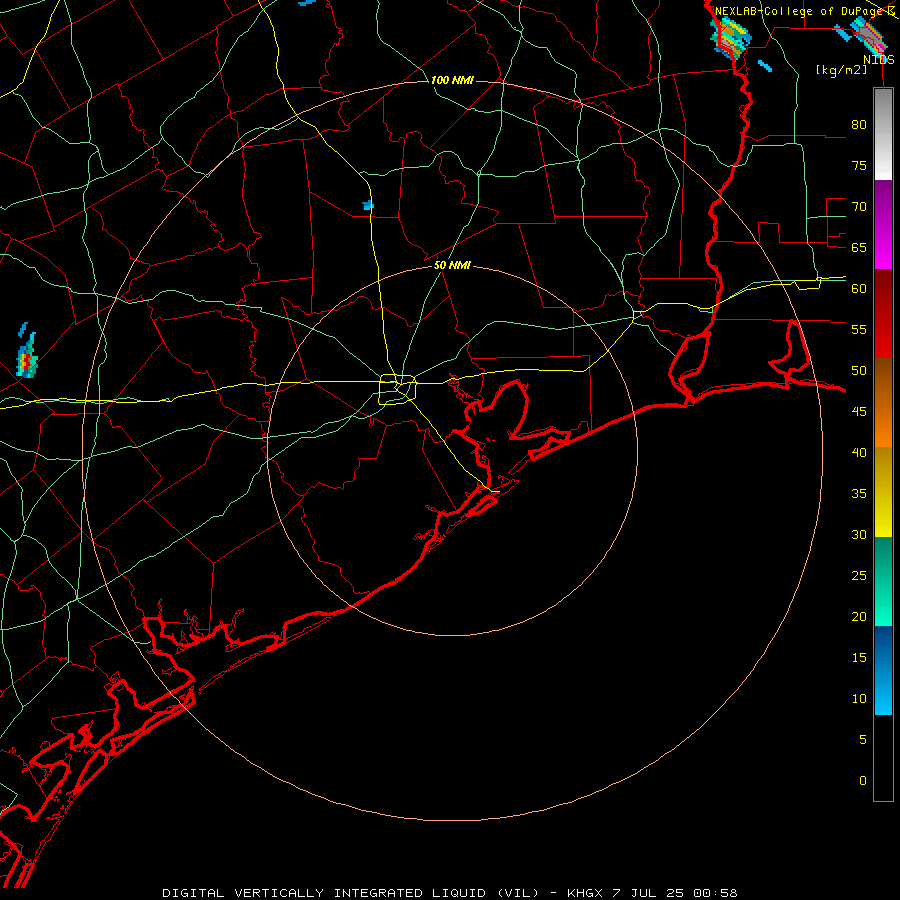Click the 55 value on the color scale
The height and width of the screenshot is (900, 900).
[x=859, y=329]
